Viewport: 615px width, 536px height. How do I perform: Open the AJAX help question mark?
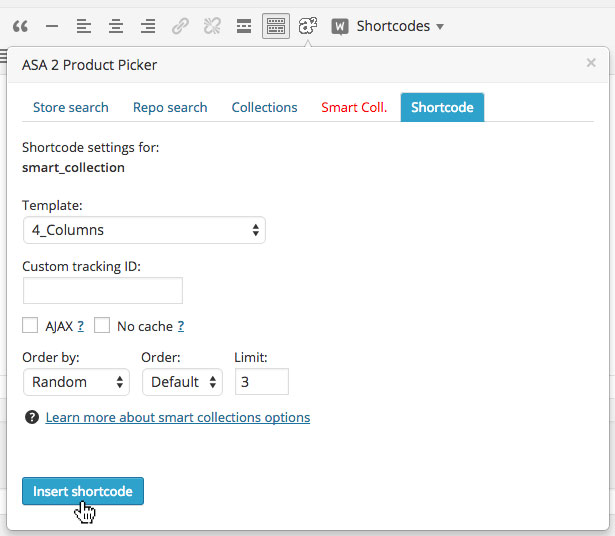tap(80, 326)
